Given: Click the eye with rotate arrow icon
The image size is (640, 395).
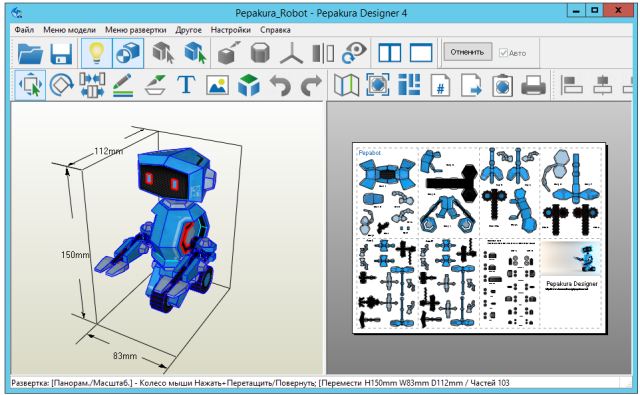Looking at the screenshot, I should (354, 53).
